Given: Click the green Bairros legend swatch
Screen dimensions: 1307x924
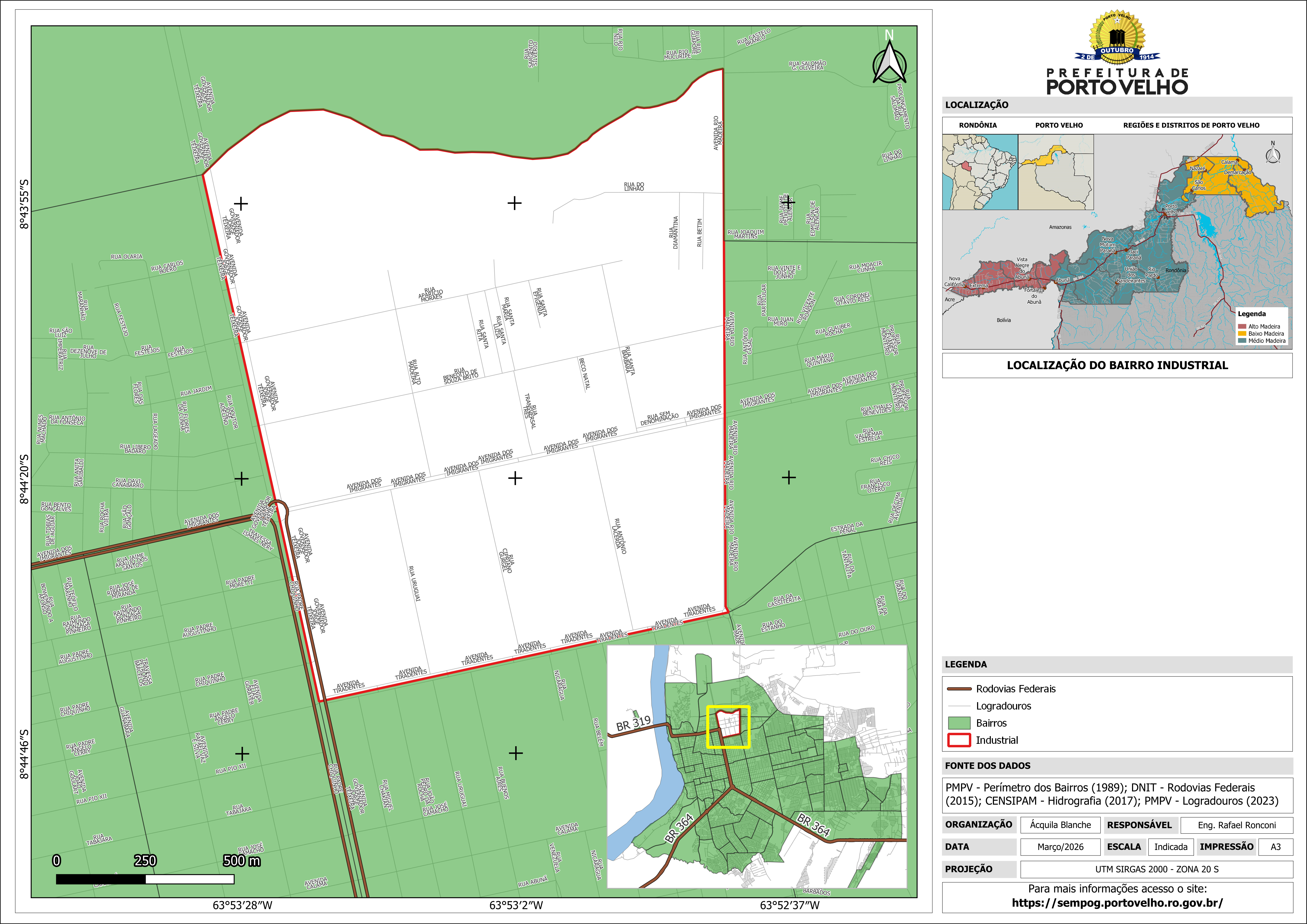Looking at the screenshot, I should coord(959,723).
